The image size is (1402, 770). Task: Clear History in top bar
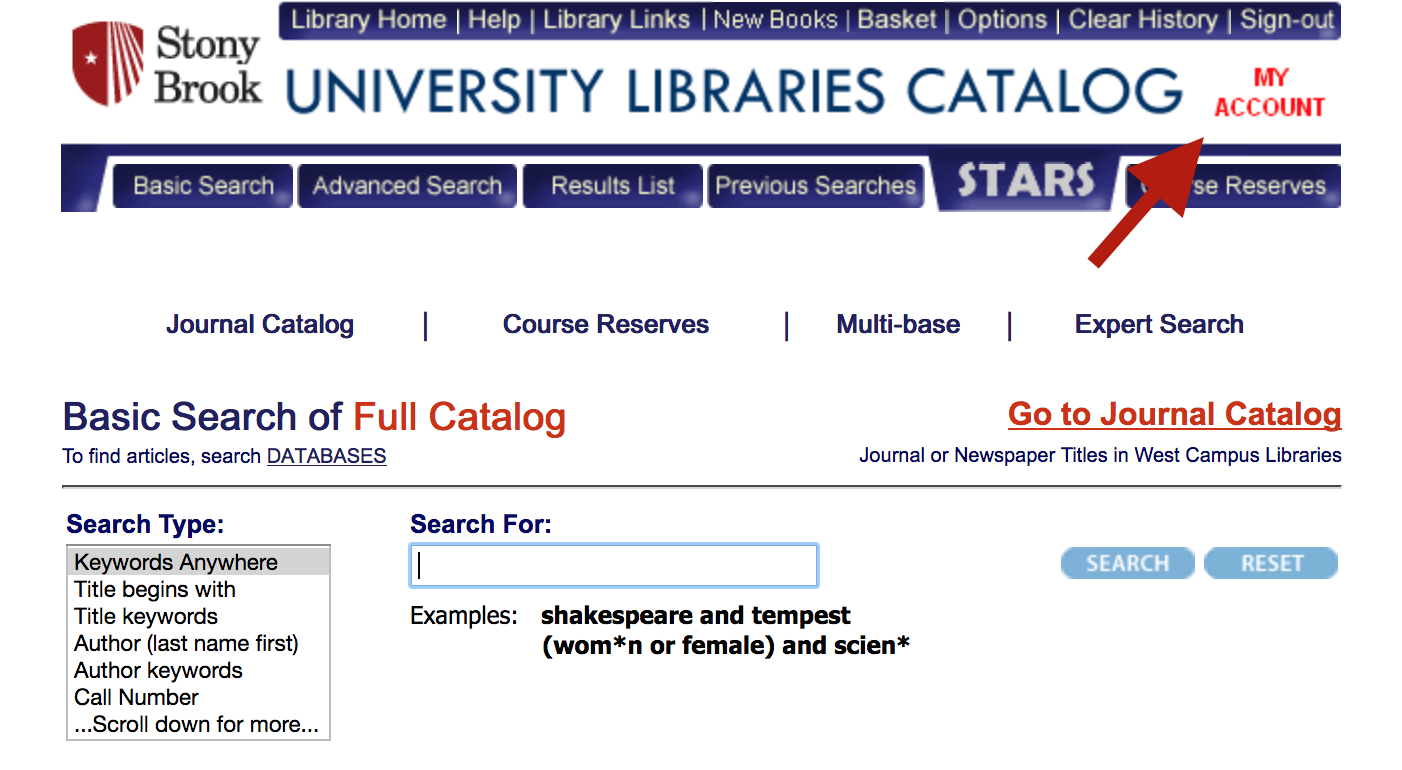click(x=1143, y=20)
